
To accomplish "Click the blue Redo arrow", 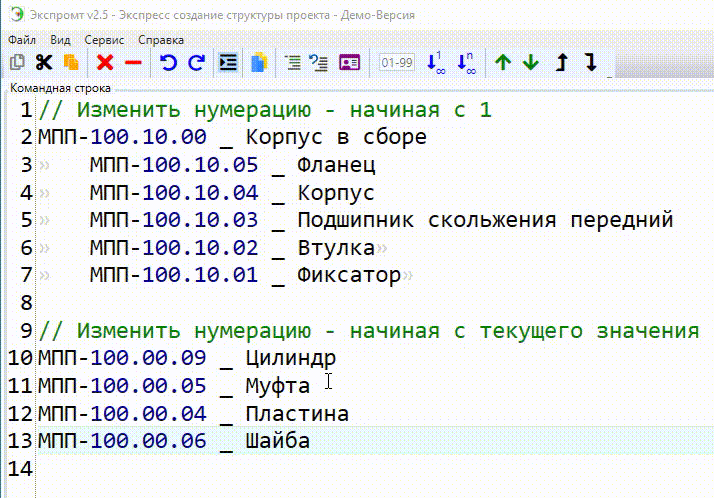I will (x=197, y=62).
